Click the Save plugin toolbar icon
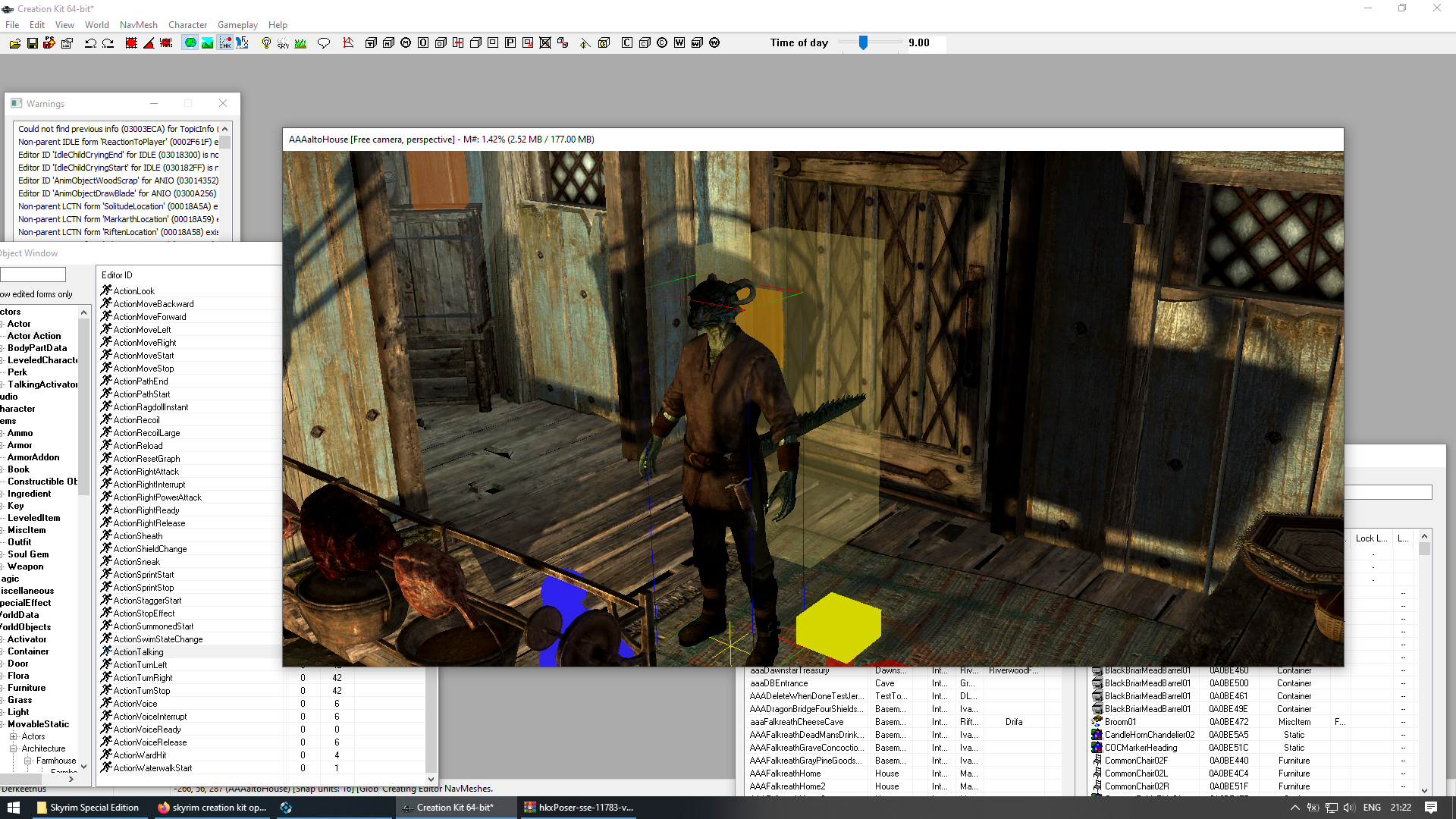The height and width of the screenshot is (819, 1456). click(33, 43)
